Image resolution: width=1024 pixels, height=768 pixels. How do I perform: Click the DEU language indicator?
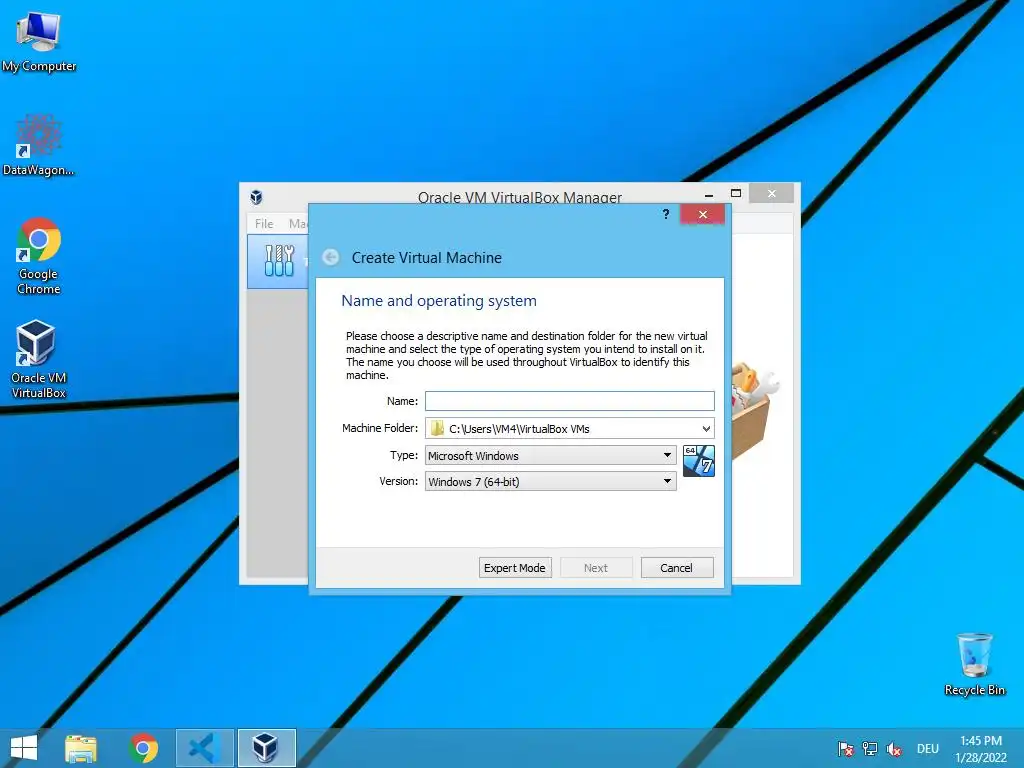click(927, 749)
